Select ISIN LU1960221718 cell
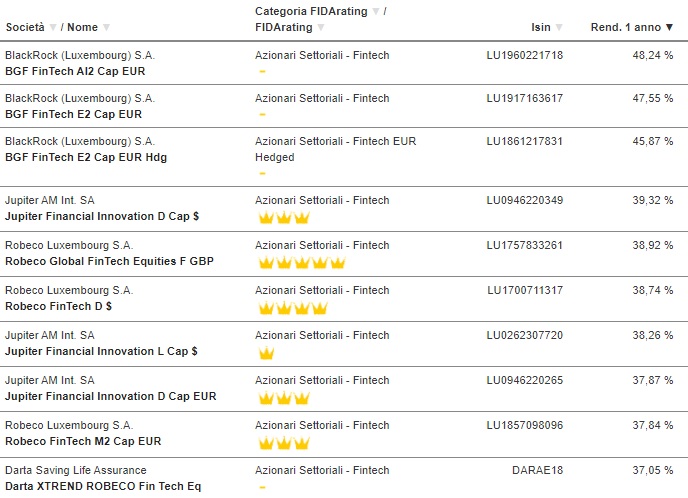The height and width of the screenshot is (498, 688). [x=524, y=55]
